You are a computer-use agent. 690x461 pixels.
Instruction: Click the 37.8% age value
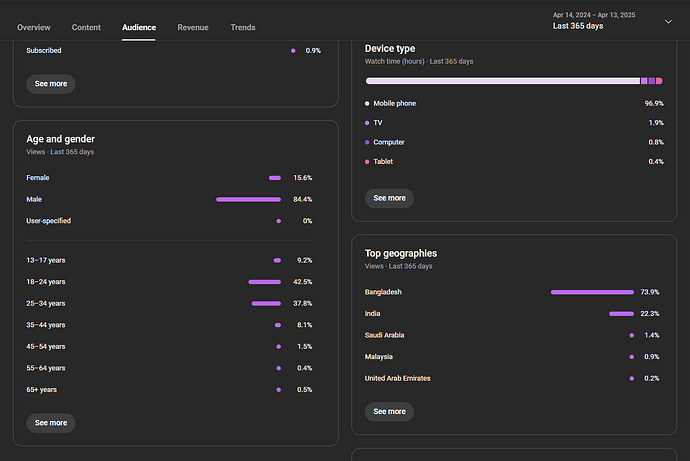(x=303, y=304)
